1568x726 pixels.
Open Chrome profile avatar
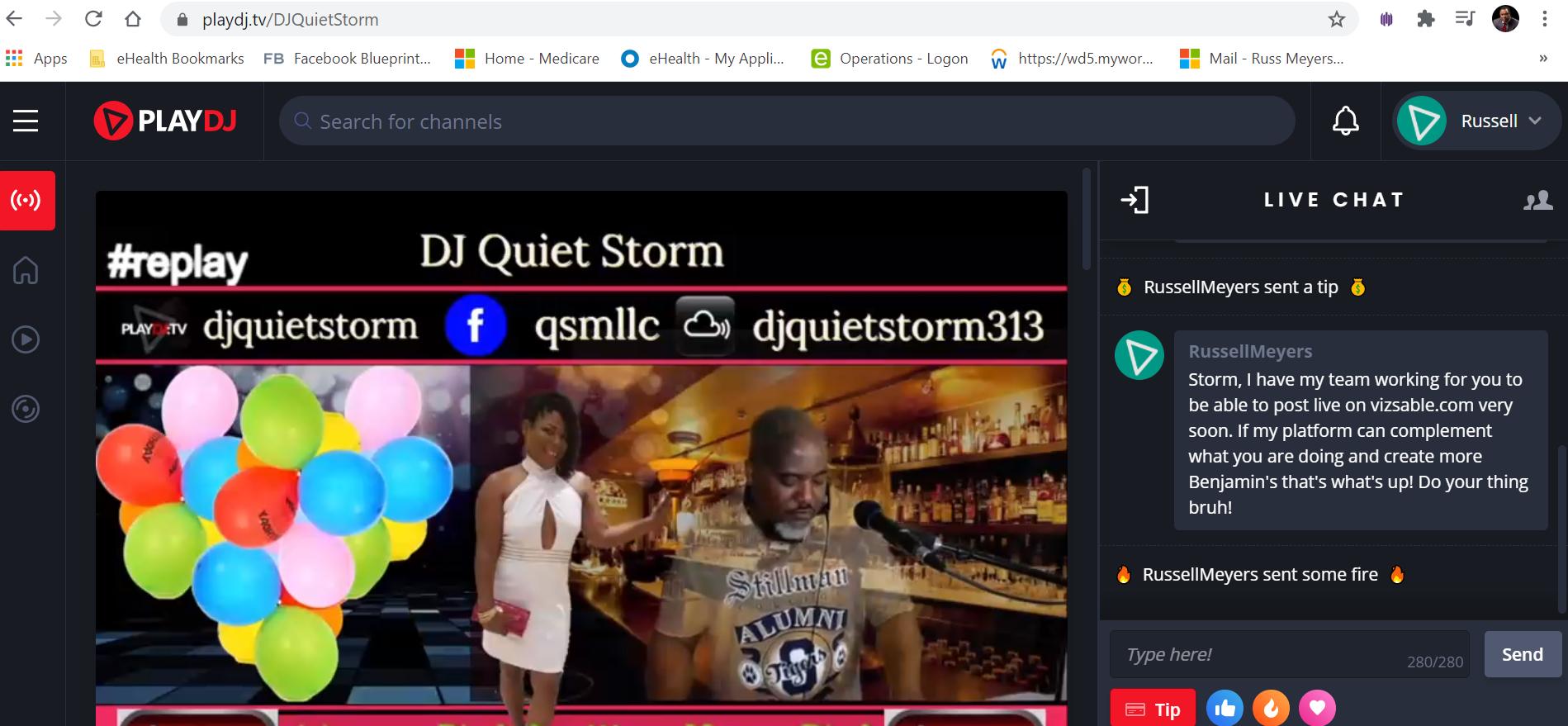[x=1505, y=18]
